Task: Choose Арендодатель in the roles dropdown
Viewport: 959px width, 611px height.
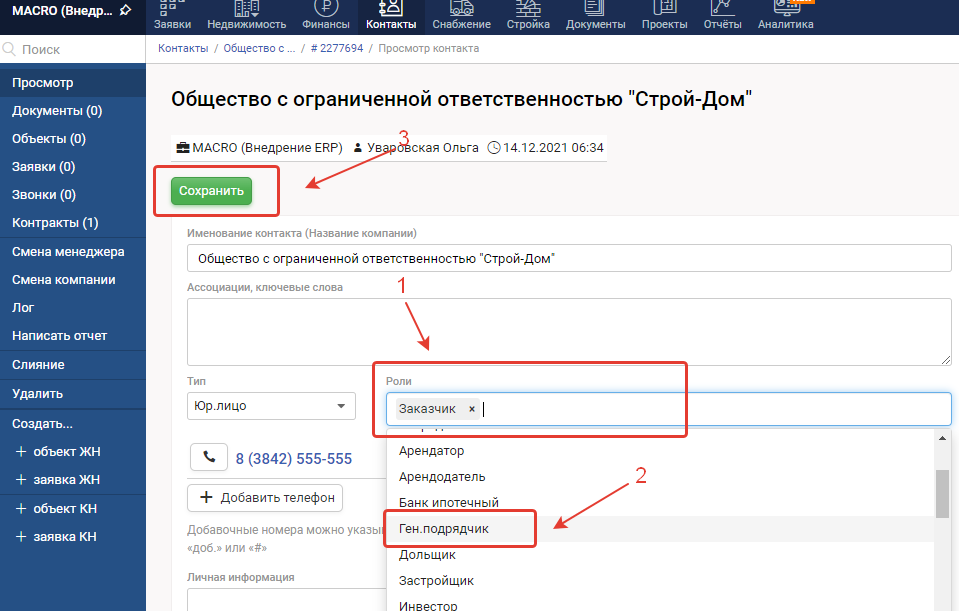Action: (442, 477)
